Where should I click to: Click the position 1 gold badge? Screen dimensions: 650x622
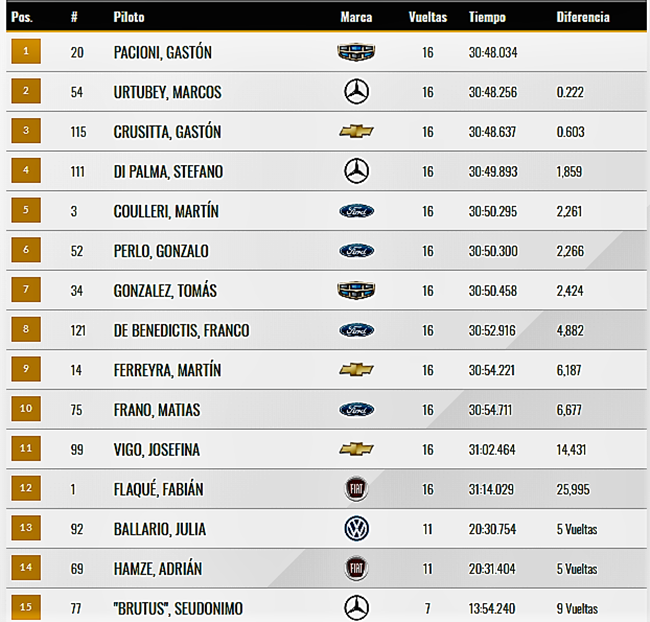point(26,51)
